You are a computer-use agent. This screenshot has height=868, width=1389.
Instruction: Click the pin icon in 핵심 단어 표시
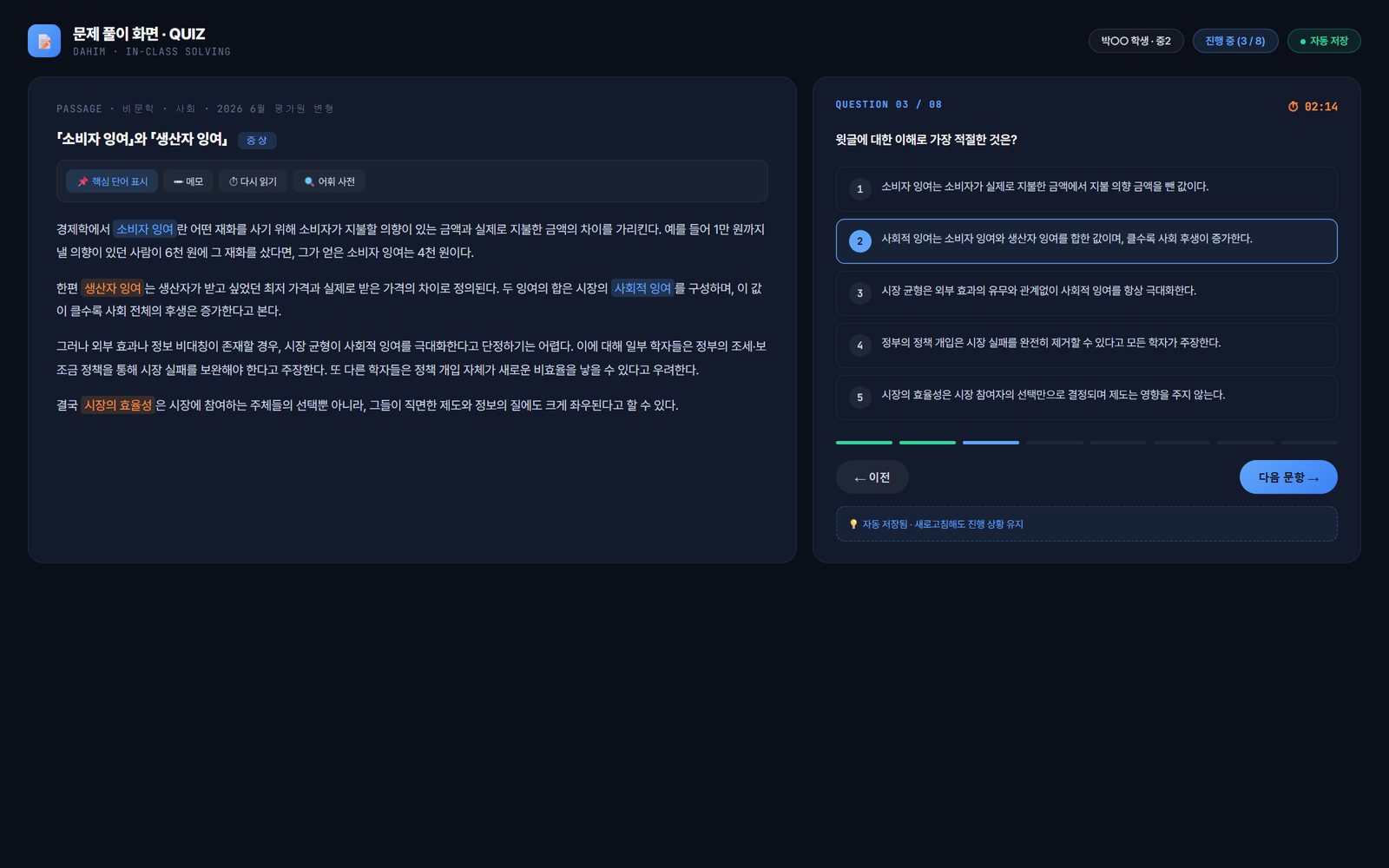tap(83, 181)
